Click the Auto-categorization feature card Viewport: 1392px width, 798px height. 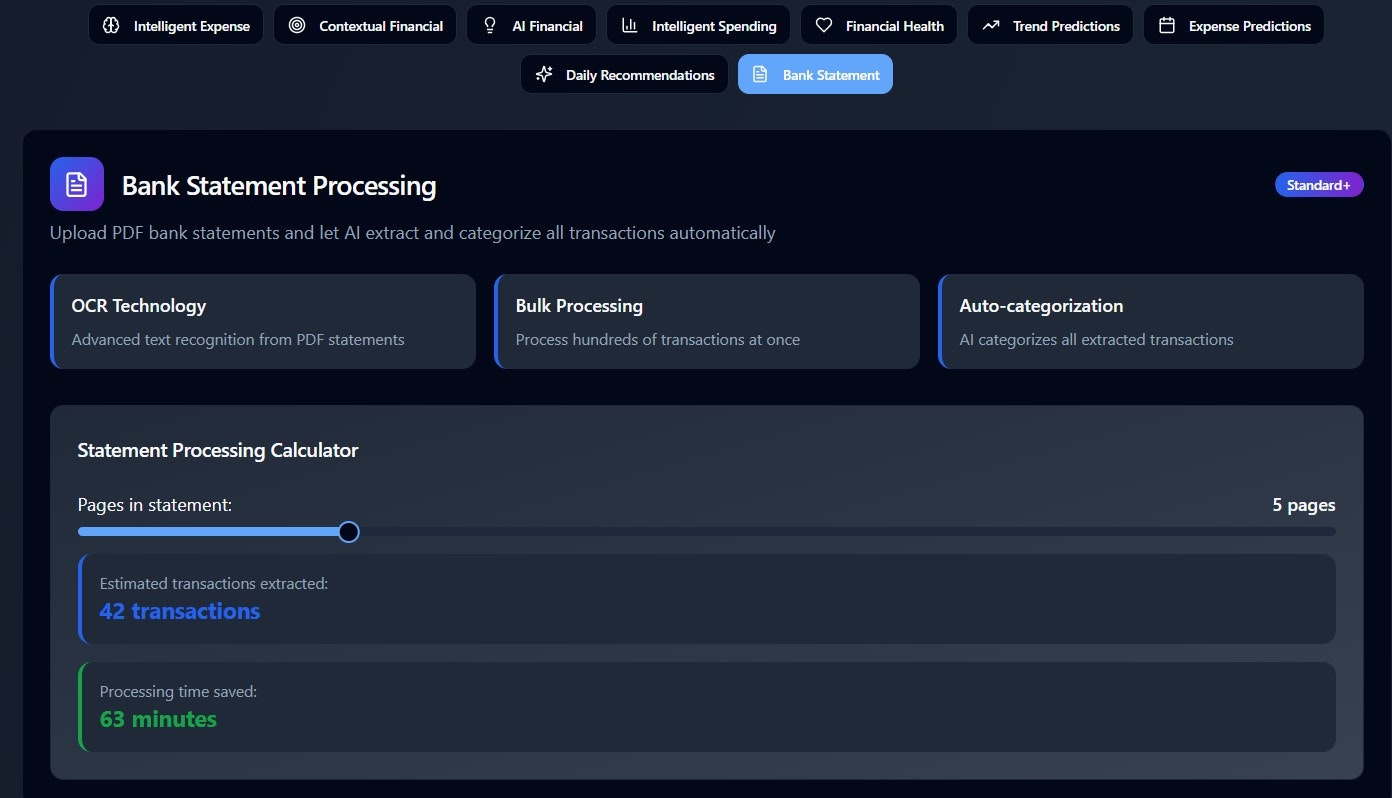pyautogui.click(x=1151, y=322)
